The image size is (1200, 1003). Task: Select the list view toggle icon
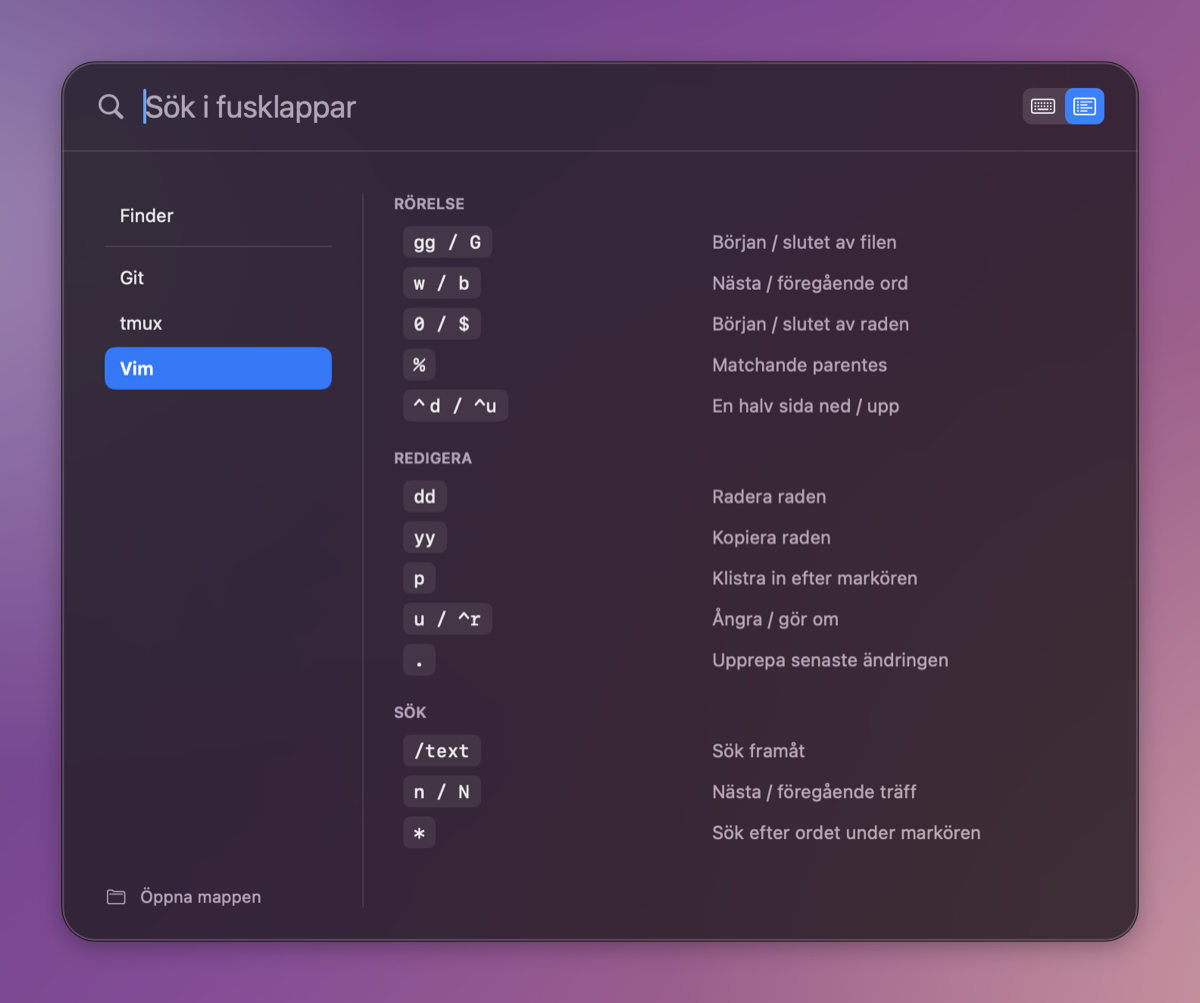pos(1085,106)
